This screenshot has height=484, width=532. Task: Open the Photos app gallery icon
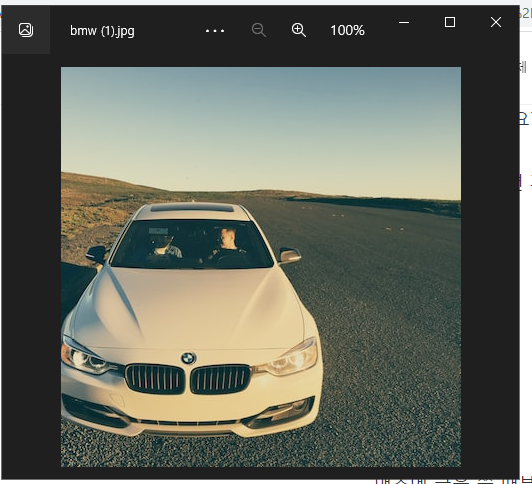coord(26,30)
